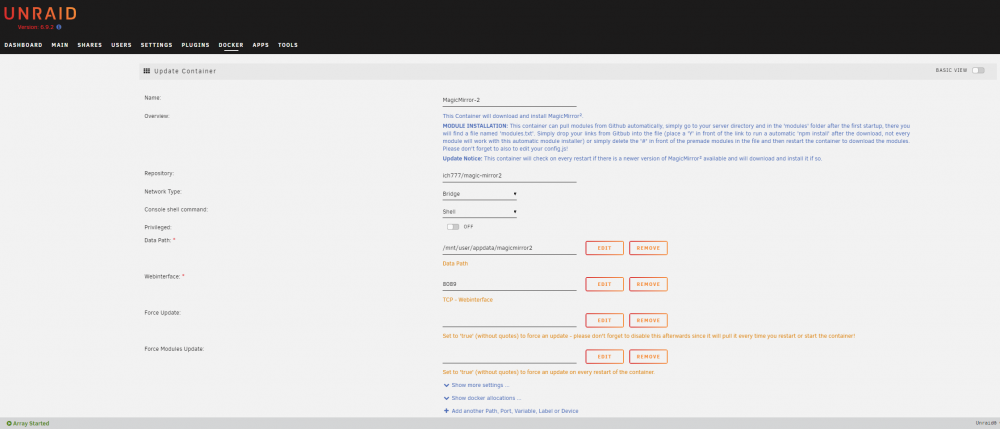The width and height of the screenshot is (1000, 429).
Task: Click the version info icon
Action: pyautogui.click(x=59, y=27)
